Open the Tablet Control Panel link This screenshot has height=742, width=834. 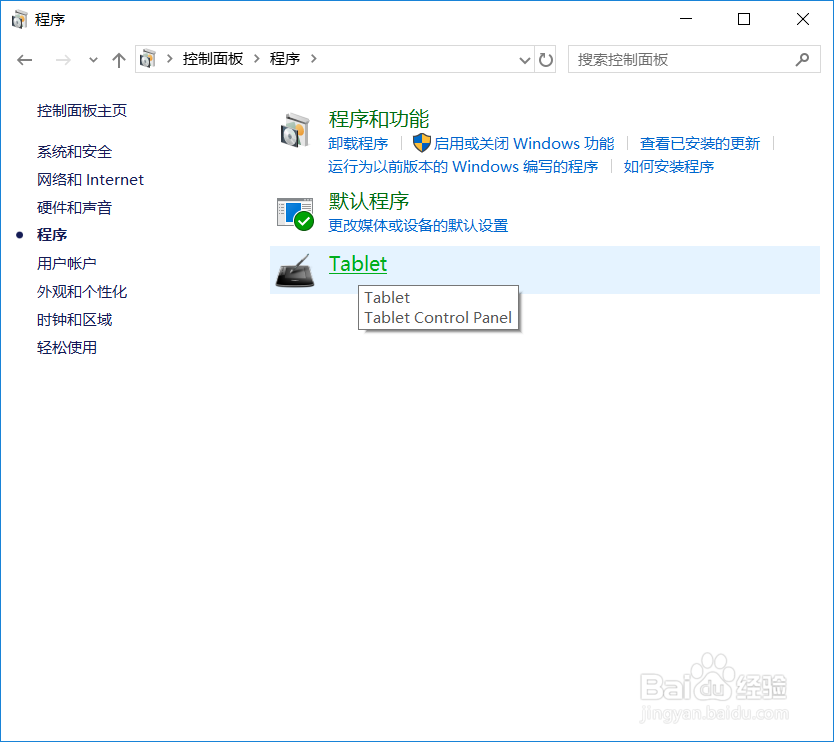[x=357, y=264]
